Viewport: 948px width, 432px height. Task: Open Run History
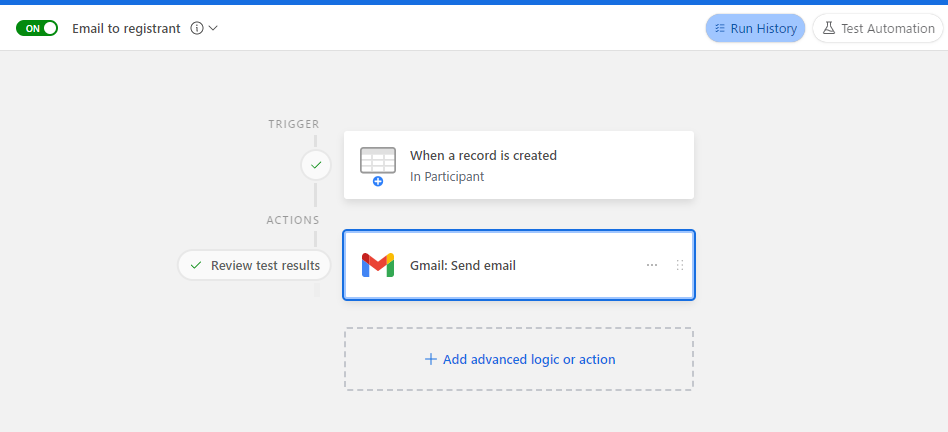click(755, 28)
